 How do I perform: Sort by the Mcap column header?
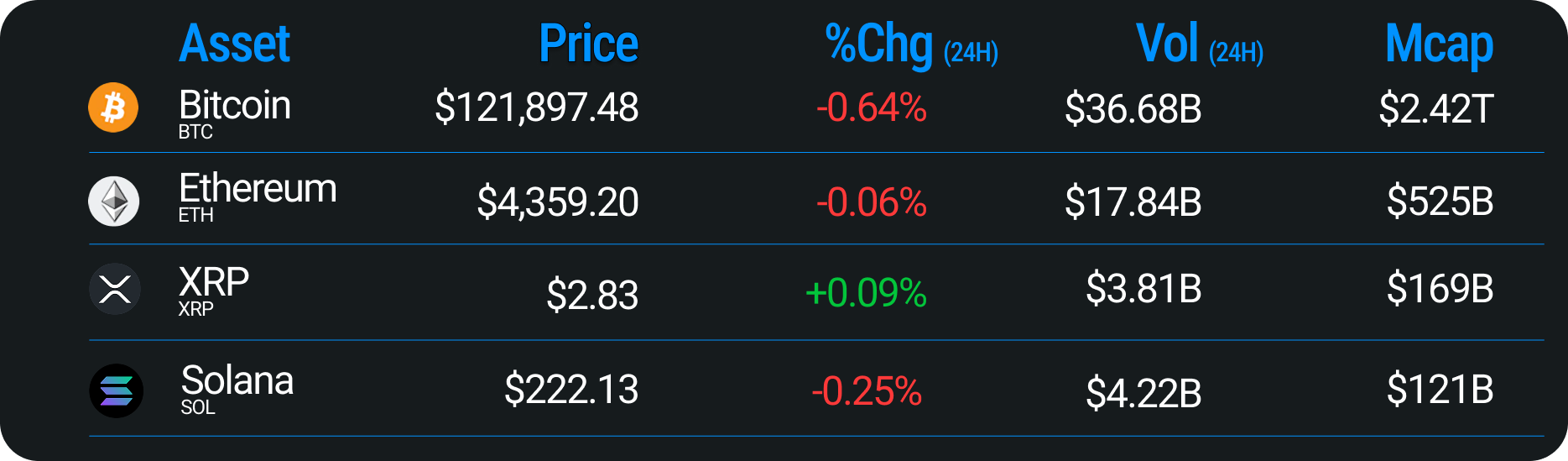coord(1439,45)
